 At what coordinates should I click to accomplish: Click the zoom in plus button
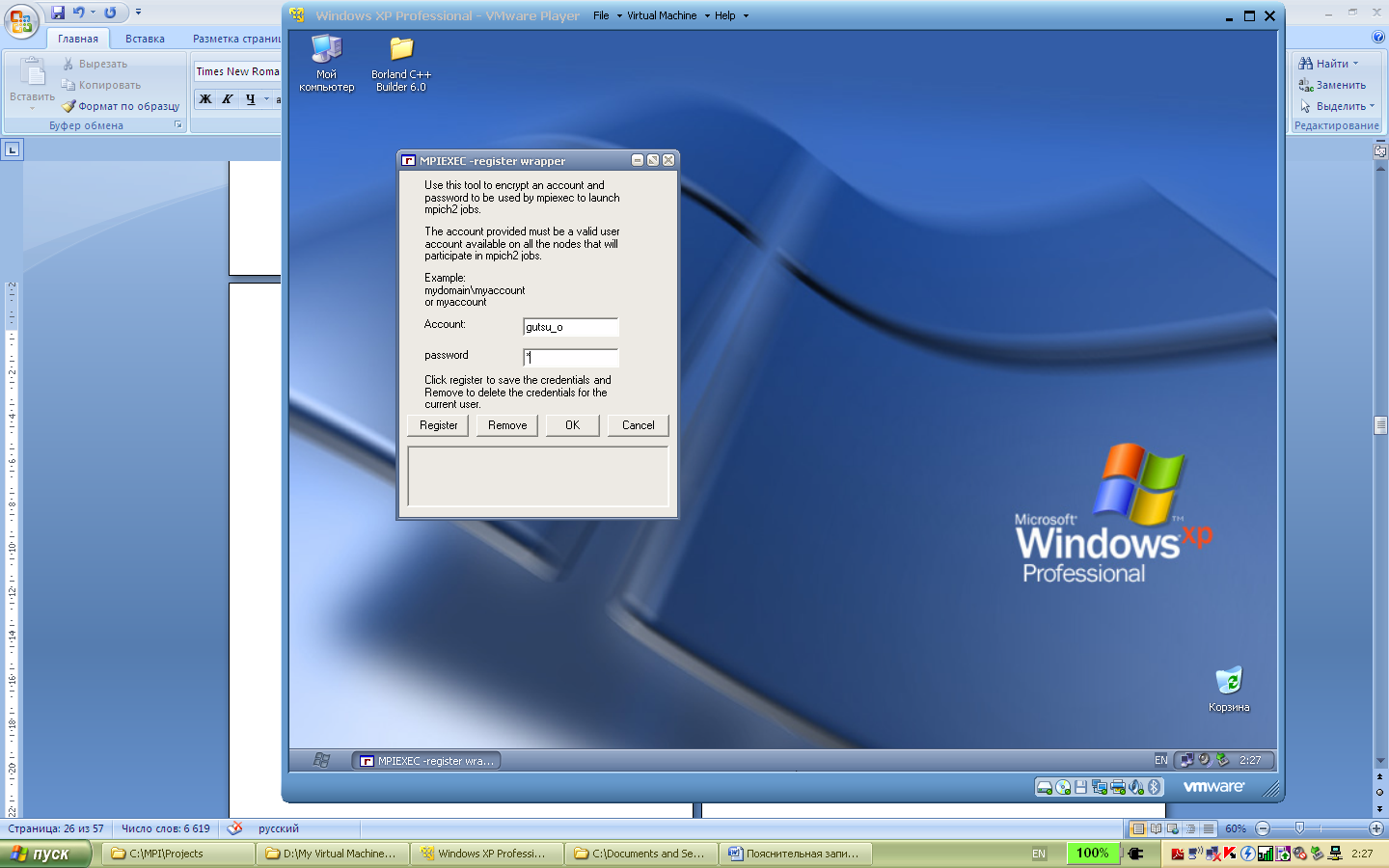[x=1376, y=828]
